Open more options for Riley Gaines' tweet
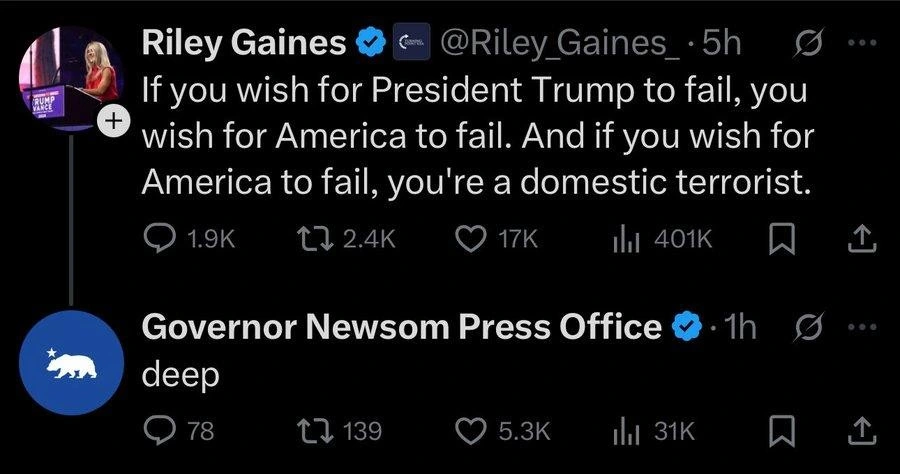 tap(859, 43)
